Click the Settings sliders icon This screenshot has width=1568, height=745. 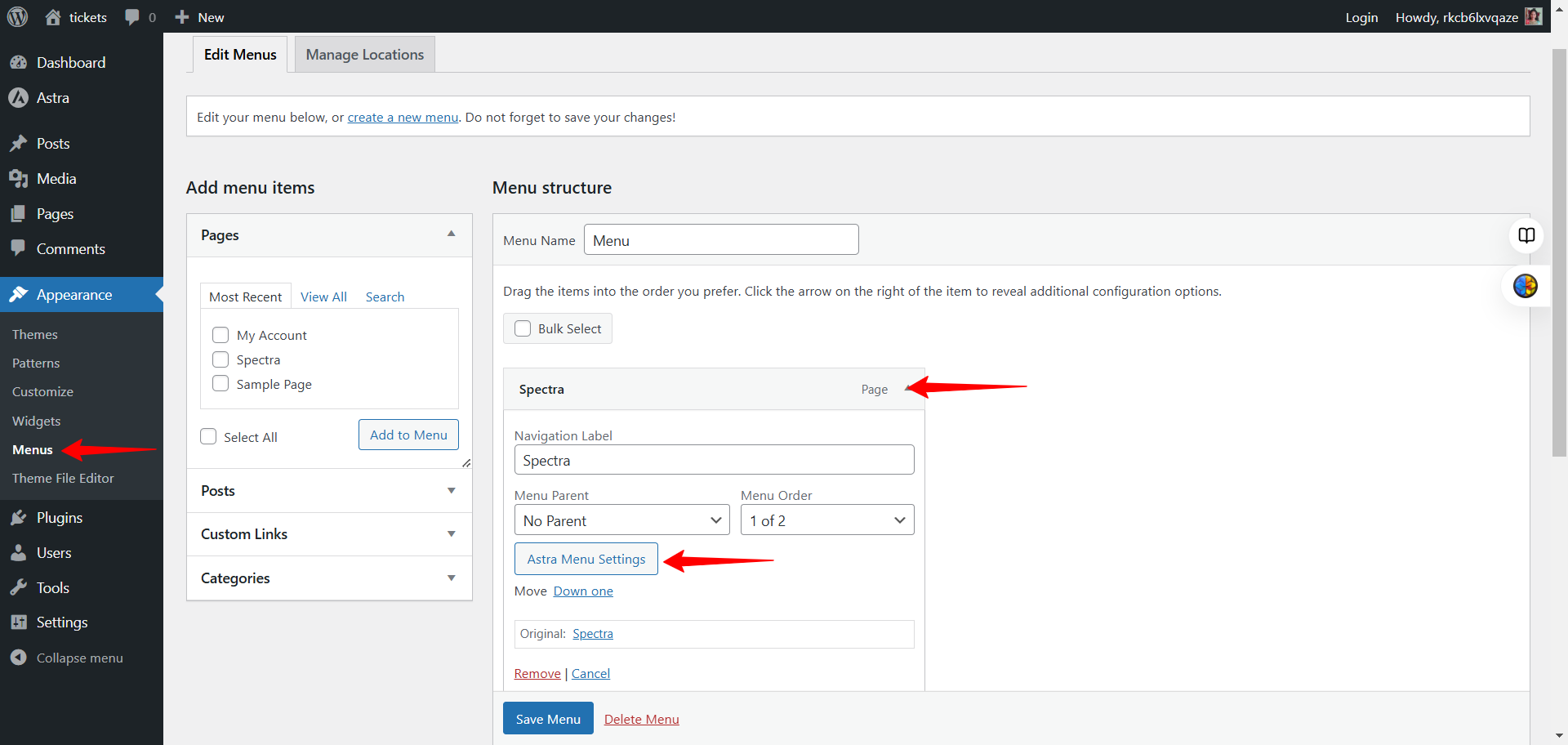[18, 622]
